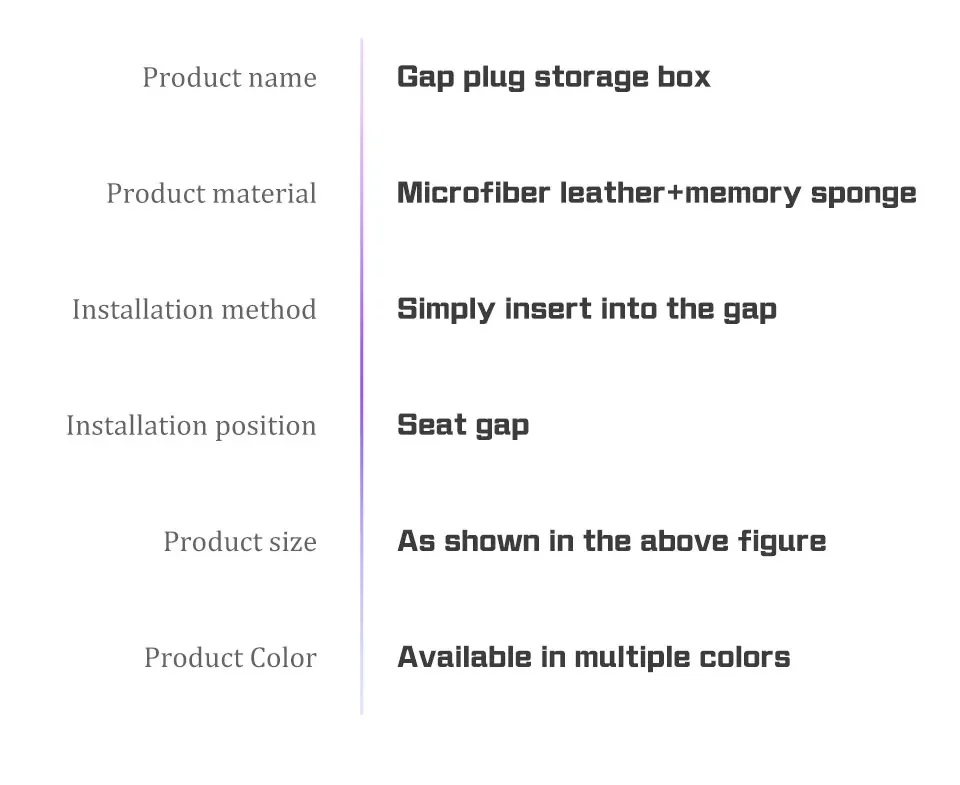Click the "Installation position" label
This screenshot has height=785, width=960.
tap(191, 426)
